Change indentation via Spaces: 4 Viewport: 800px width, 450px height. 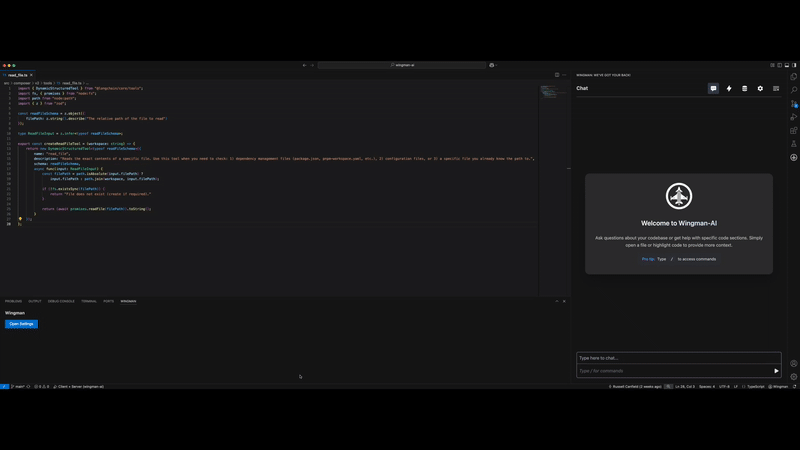[707, 386]
